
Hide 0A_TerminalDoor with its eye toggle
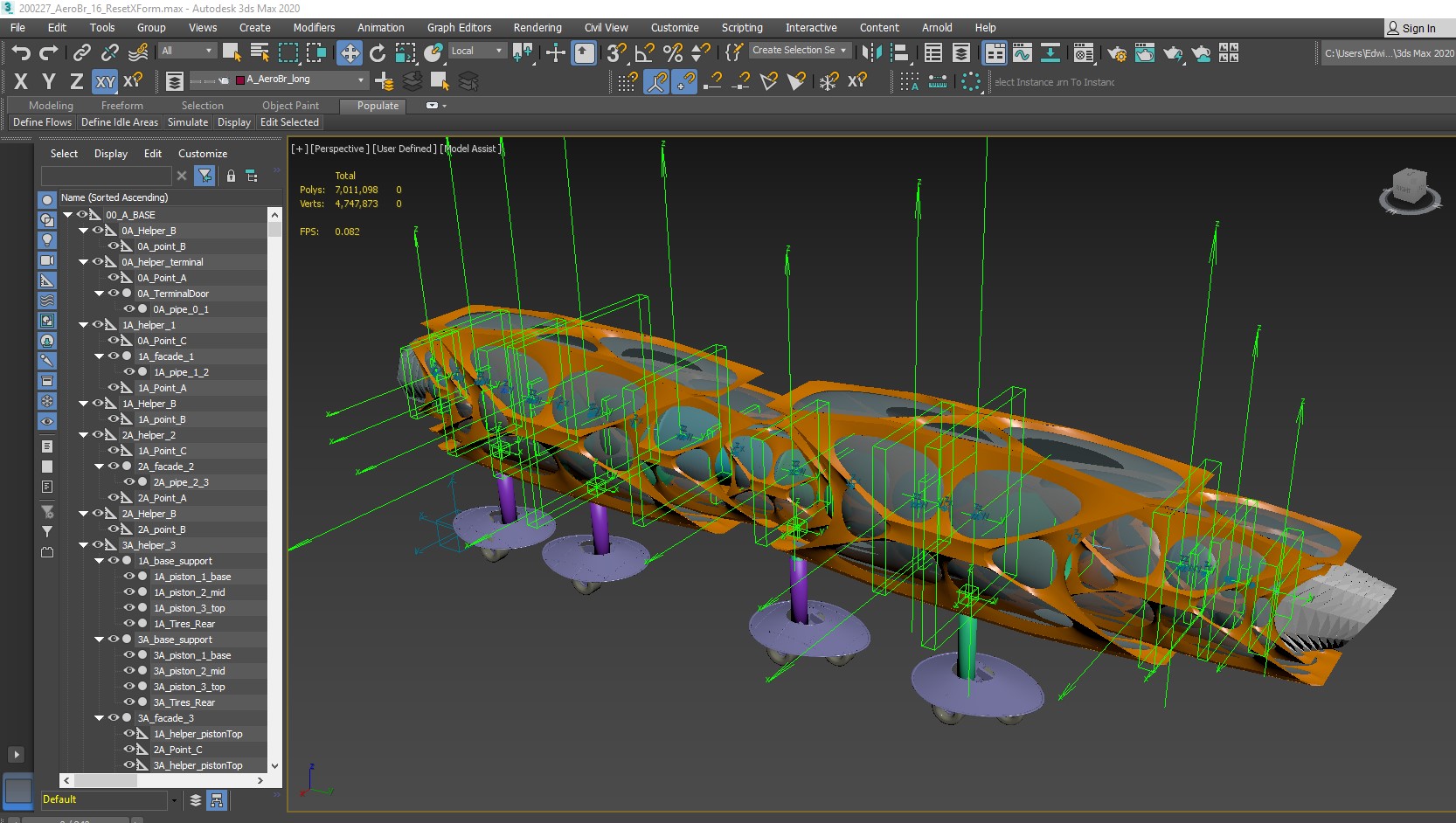114,294
